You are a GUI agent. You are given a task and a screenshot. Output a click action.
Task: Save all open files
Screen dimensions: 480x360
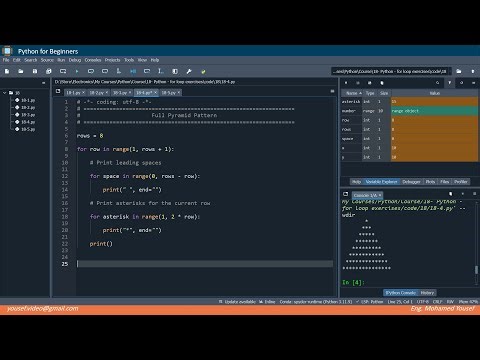click(x=49, y=71)
